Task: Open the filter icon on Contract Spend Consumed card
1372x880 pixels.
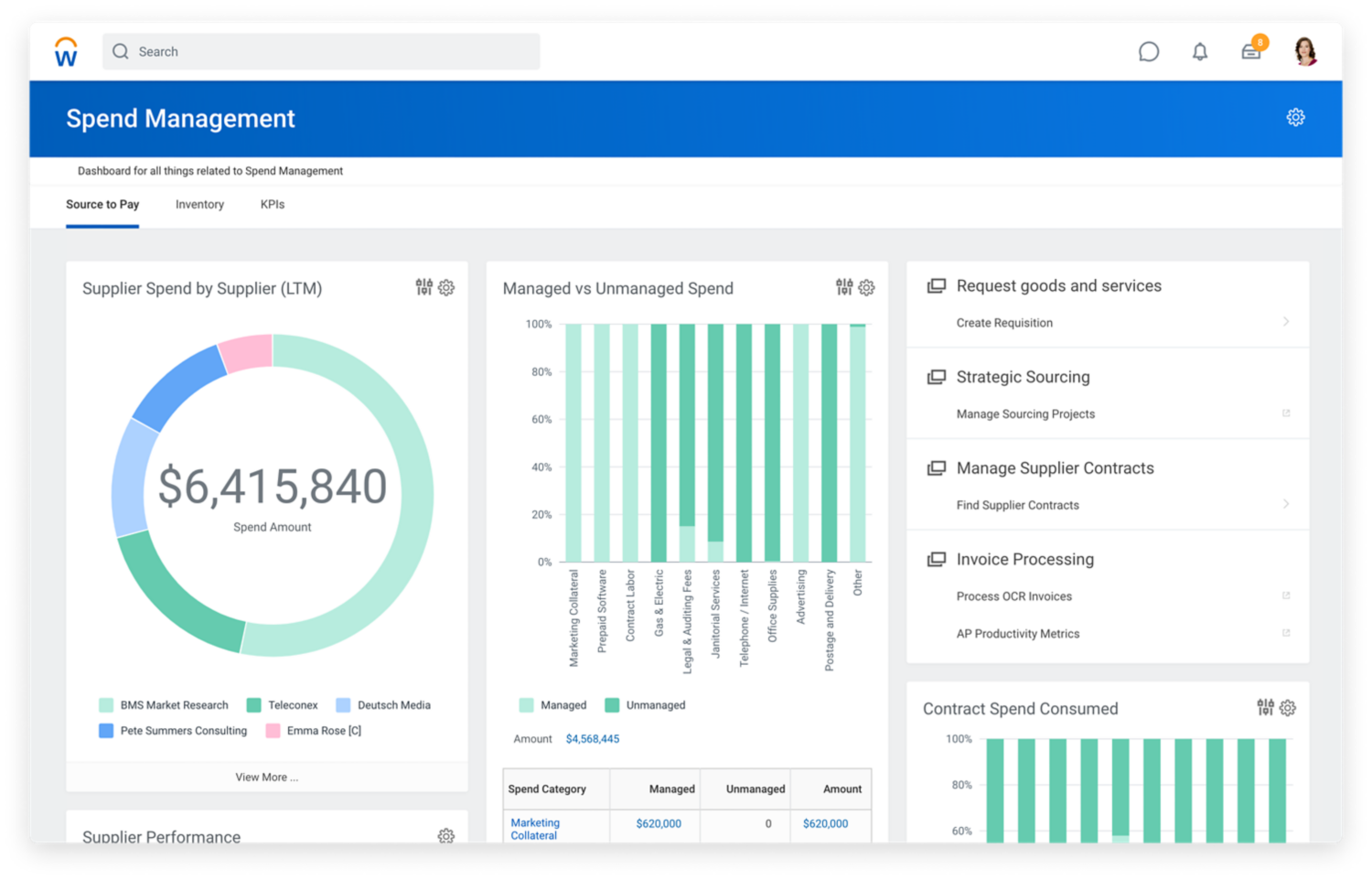Action: pyautogui.click(x=1264, y=708)
